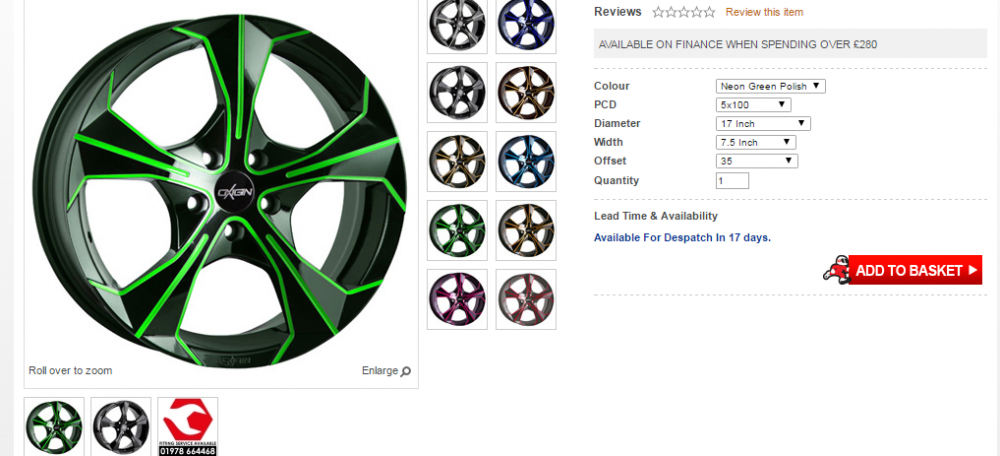Click the Add to Basket button

(915, 270)
